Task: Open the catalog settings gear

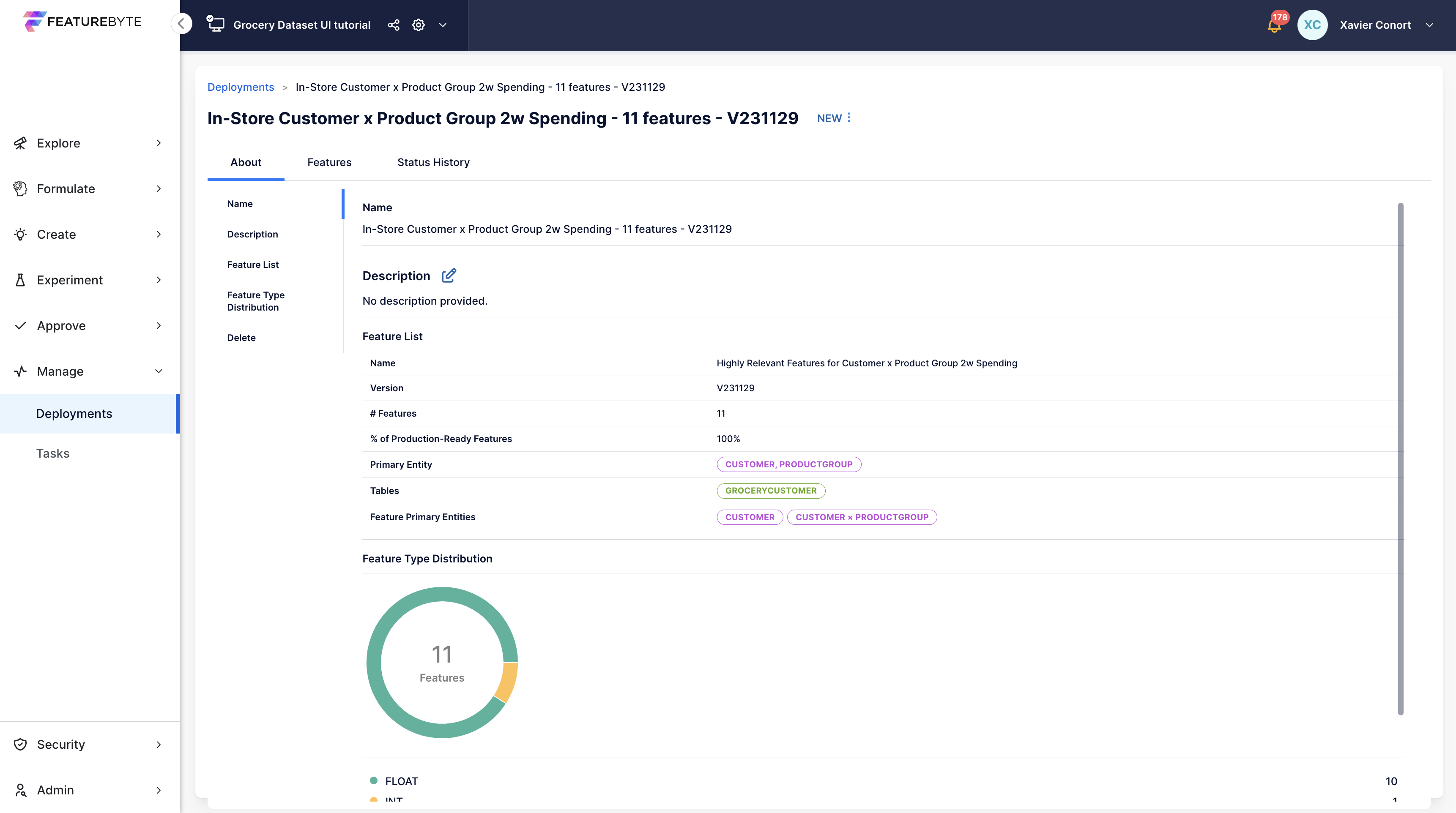Action: pyautogui.click(x=418, y=25)
